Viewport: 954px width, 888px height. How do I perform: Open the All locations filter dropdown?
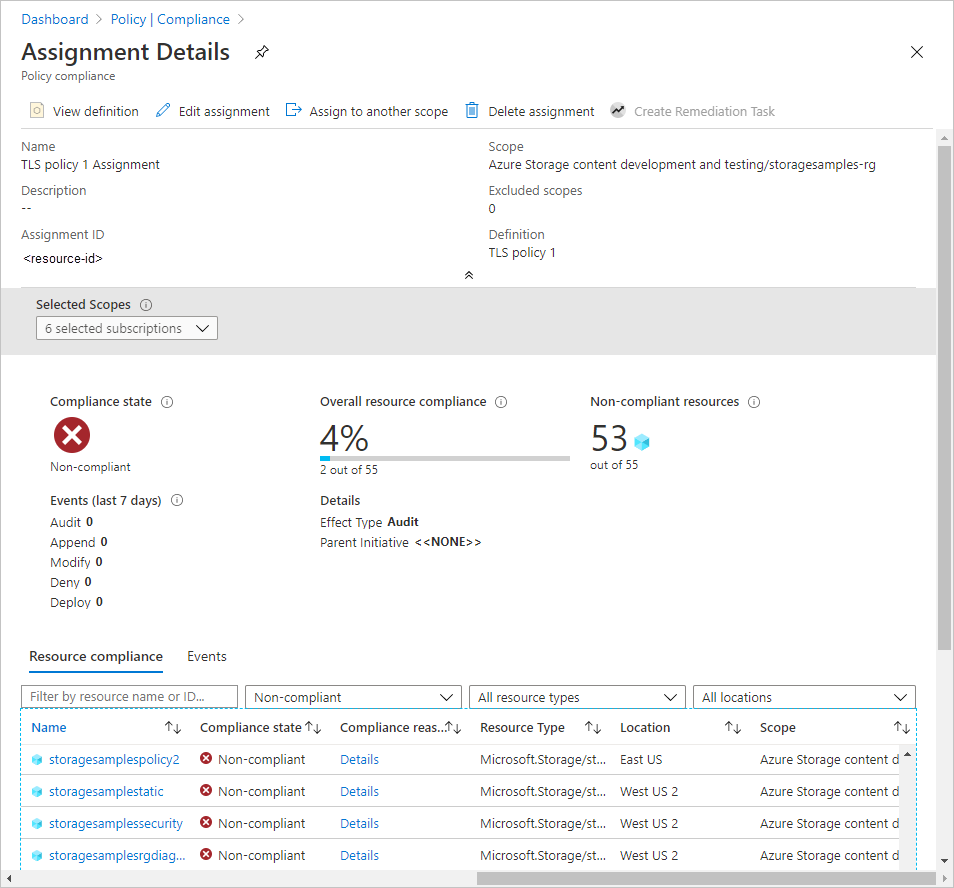804,696
